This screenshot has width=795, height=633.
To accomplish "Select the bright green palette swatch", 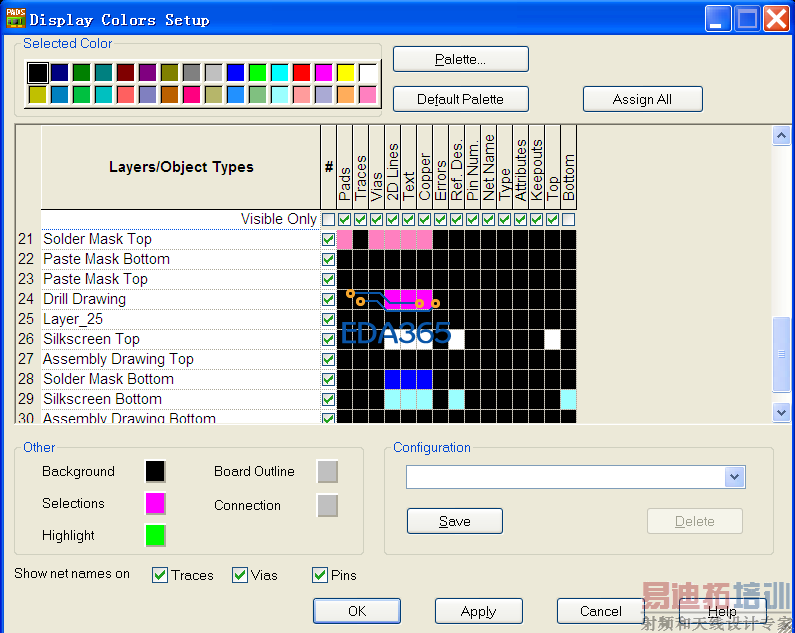I will 258,73.
